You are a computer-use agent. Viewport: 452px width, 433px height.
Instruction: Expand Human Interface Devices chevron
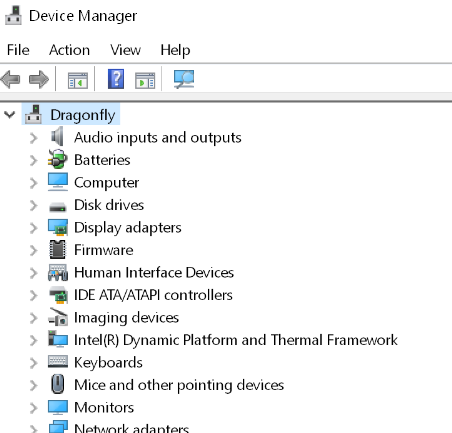click(x=33, y=273)
